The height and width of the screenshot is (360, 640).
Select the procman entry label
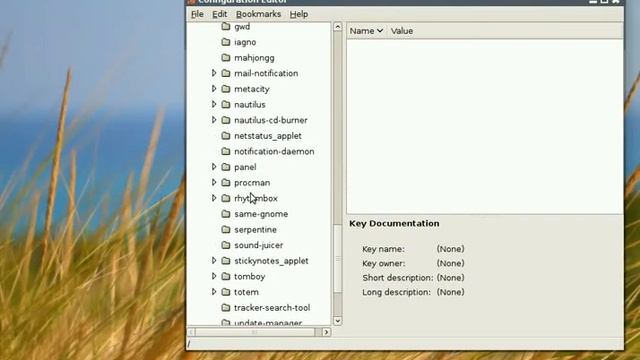tap(252, 183)
